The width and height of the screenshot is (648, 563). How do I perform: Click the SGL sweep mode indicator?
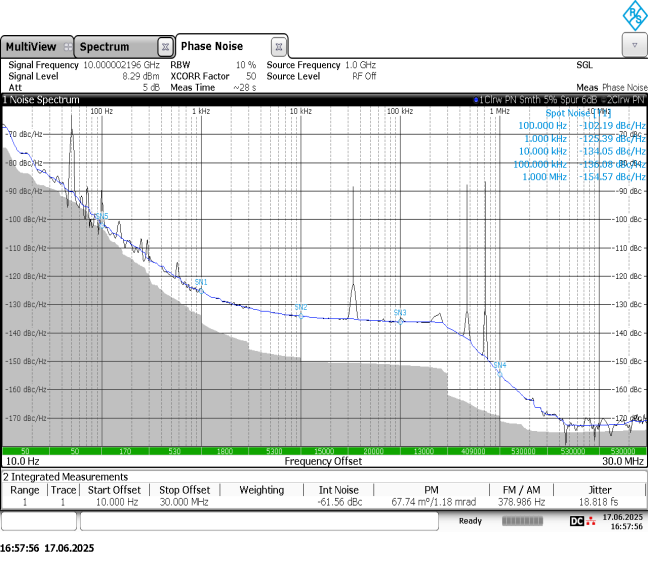point(584,64)
